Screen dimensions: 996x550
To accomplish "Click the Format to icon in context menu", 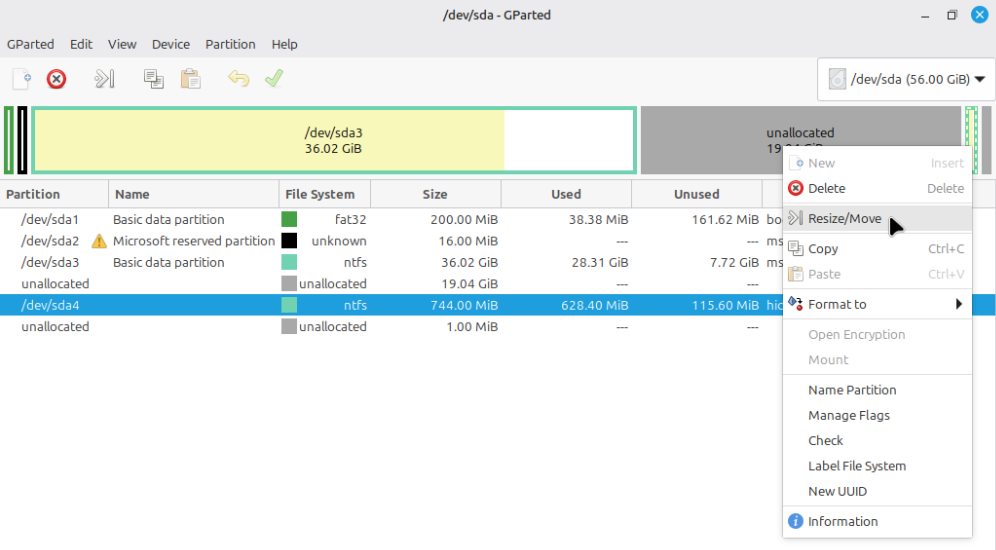I will coord(795,304).
